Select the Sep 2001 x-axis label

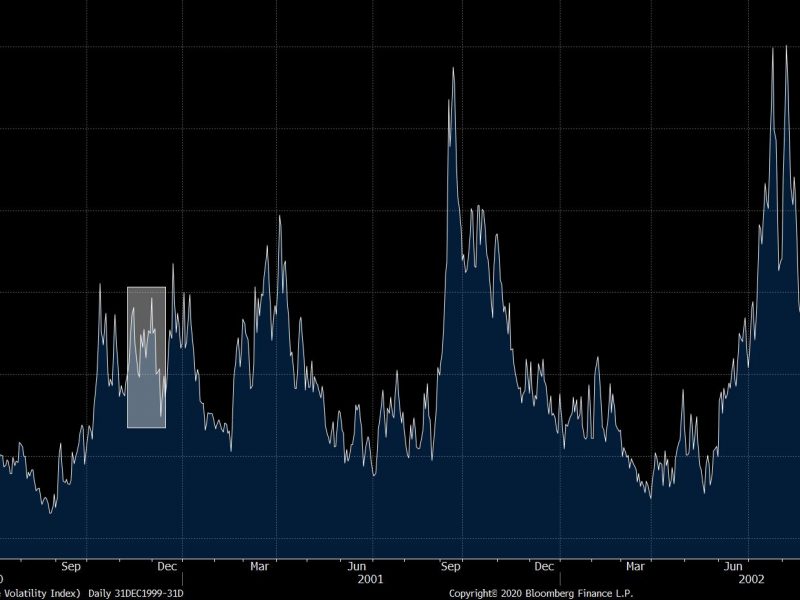click(450, 566)
